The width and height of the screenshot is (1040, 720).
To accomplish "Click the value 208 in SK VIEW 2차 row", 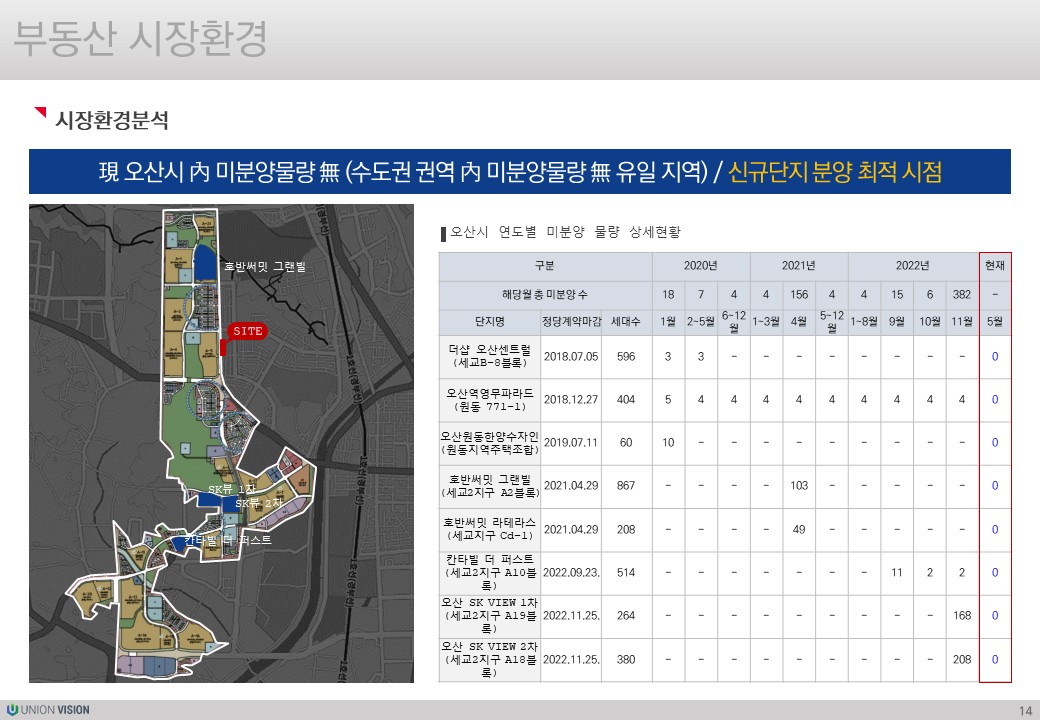I will pos(962,660).
